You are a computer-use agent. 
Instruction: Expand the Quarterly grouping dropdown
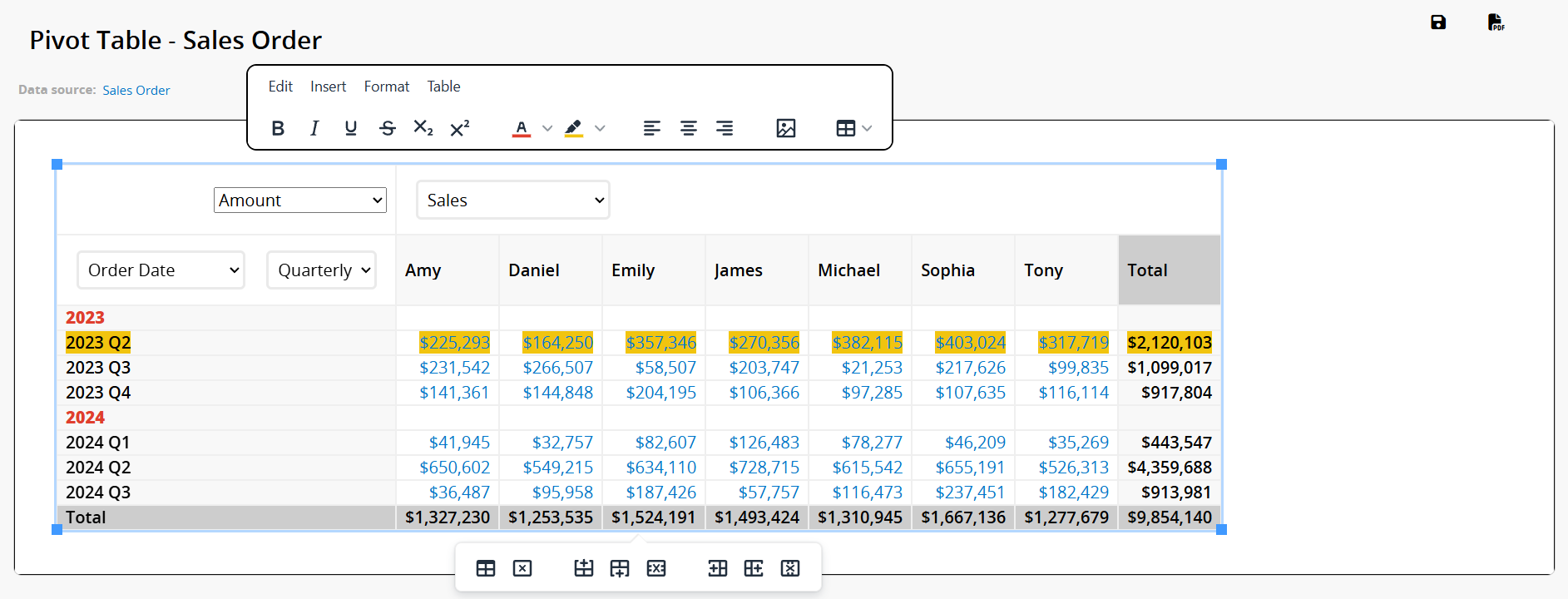[x=322, y=270]
